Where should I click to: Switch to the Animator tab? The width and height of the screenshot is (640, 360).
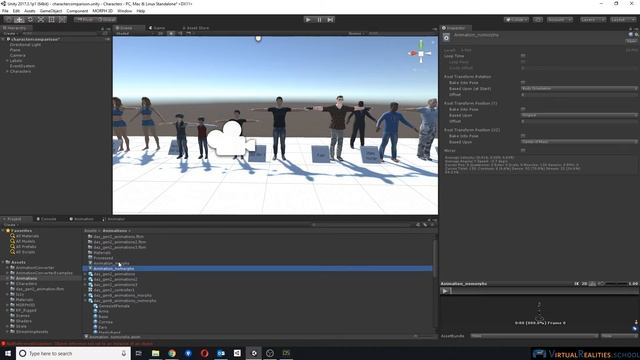114,219
